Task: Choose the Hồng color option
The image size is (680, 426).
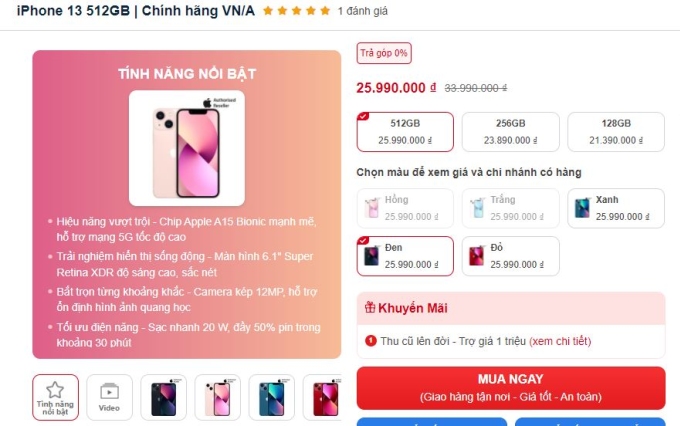Action: click(x=405, y=208)
